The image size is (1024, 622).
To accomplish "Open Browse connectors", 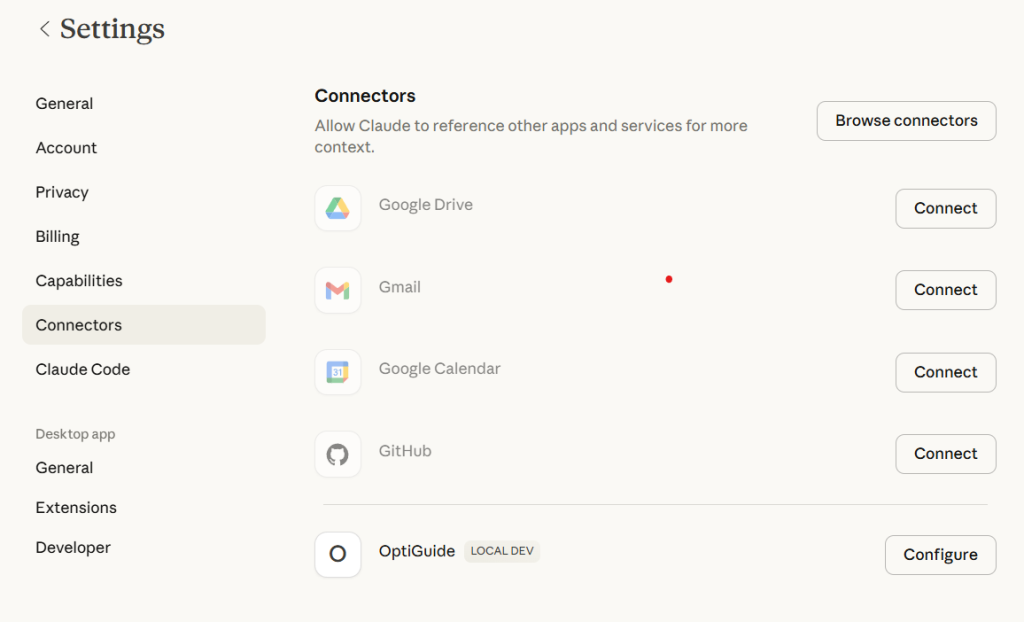I will (906, 121).
